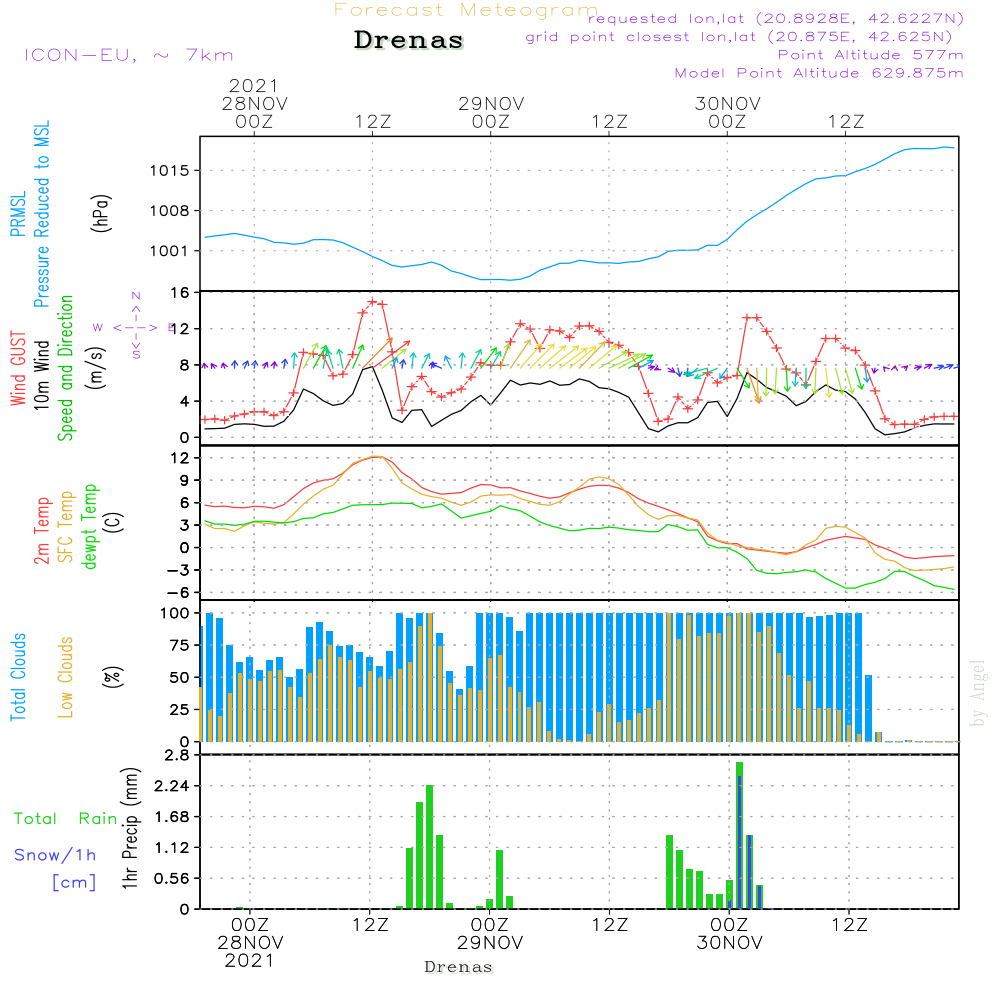
Task: Click the Forecast Meteogram heading
Action: pyautogui.click(x=466, y=11)
